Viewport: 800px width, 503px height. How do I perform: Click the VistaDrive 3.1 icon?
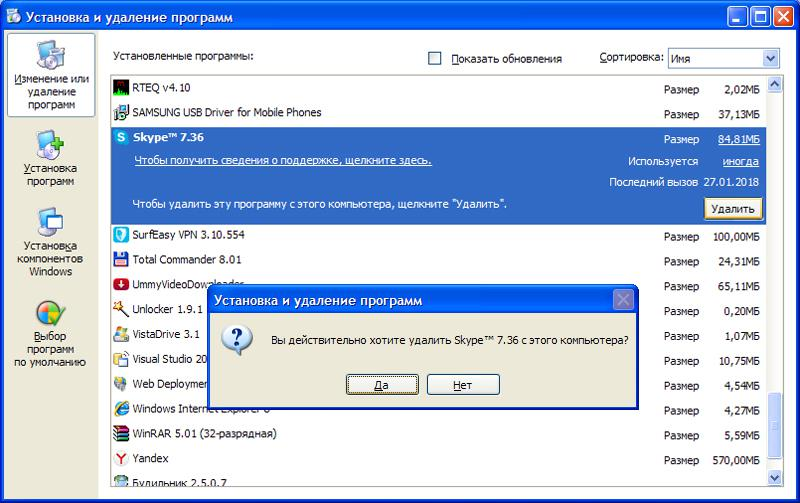pos(121,334)
